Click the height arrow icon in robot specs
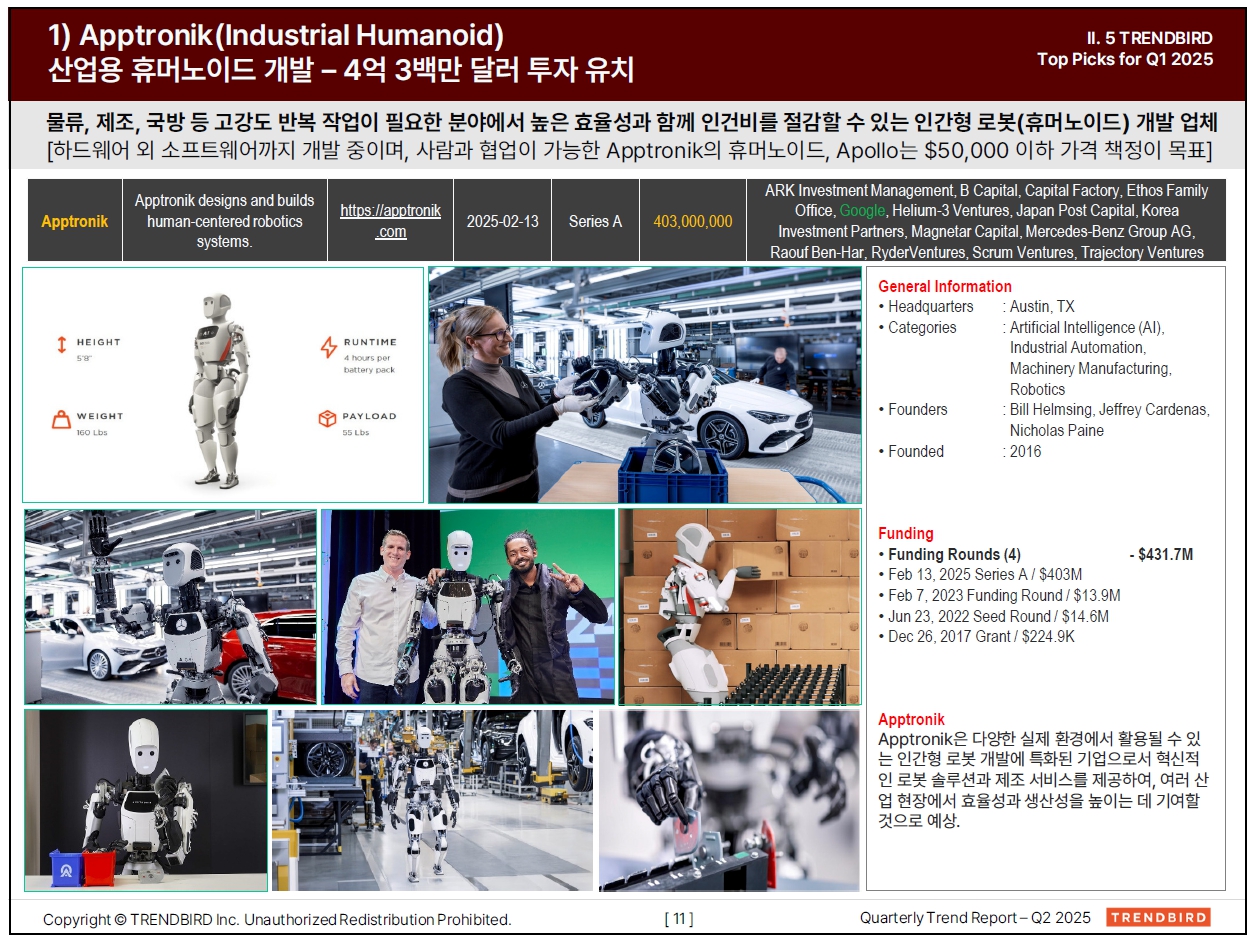Screen dimensions: 1256x942 tap(62, 346)
